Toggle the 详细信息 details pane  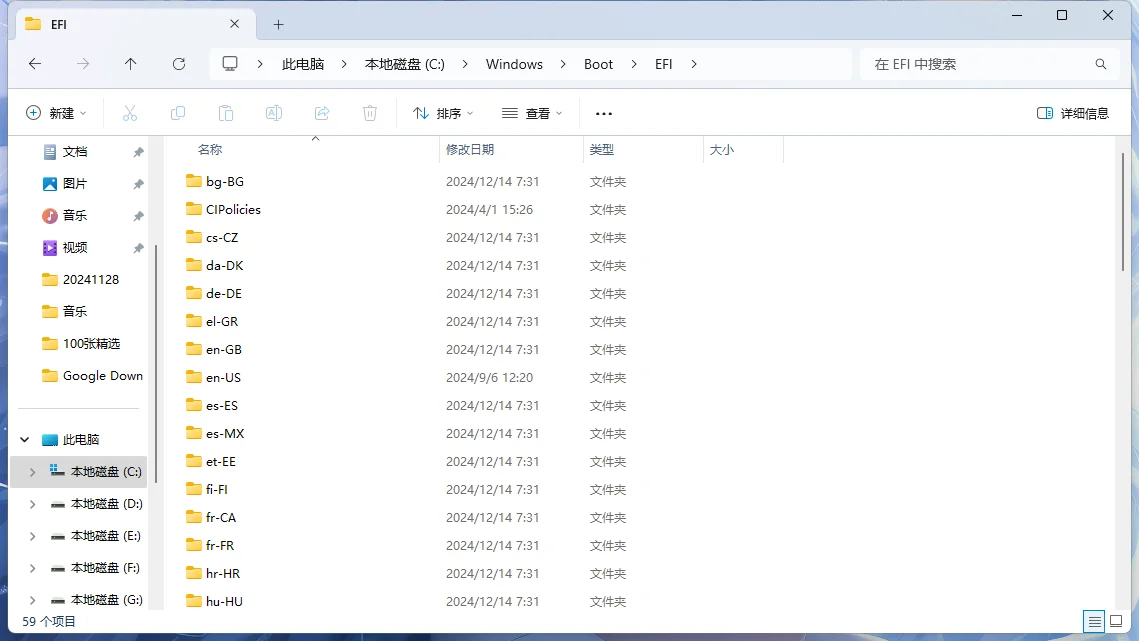click(1073, 113)
